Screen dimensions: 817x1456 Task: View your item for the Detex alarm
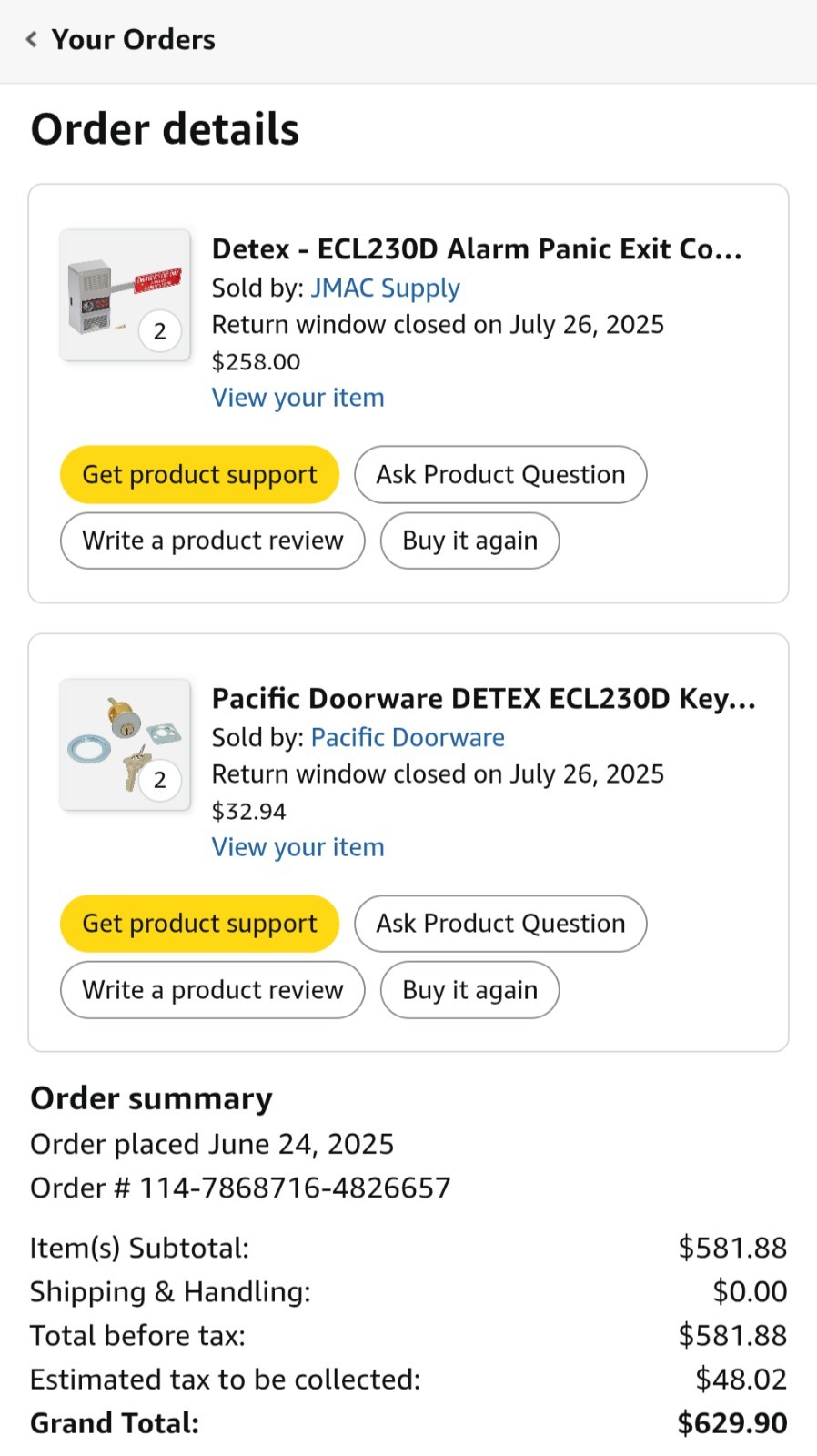(298, 398)
